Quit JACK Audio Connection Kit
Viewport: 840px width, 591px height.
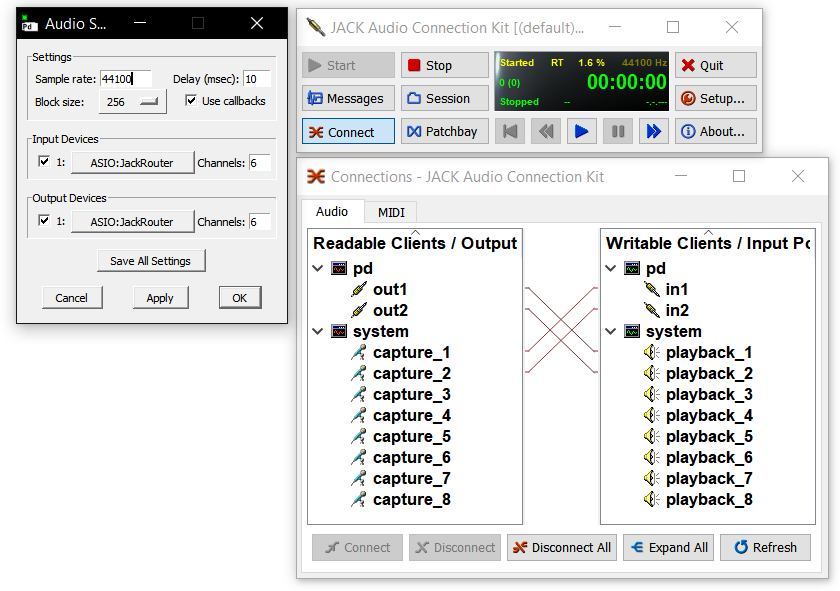click(x=716, y=65)
